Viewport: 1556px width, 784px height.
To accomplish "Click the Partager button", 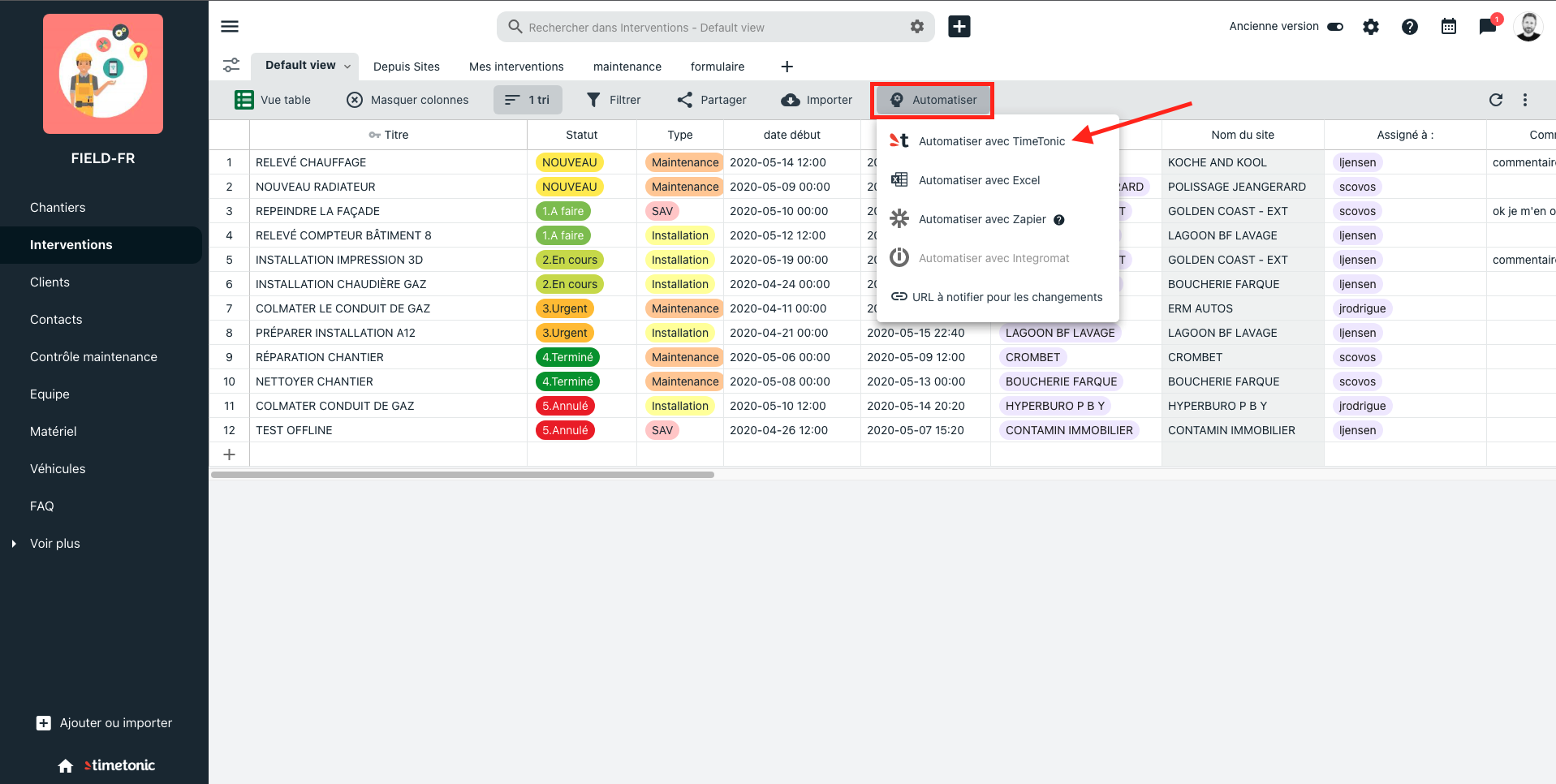I will (712, 100).
